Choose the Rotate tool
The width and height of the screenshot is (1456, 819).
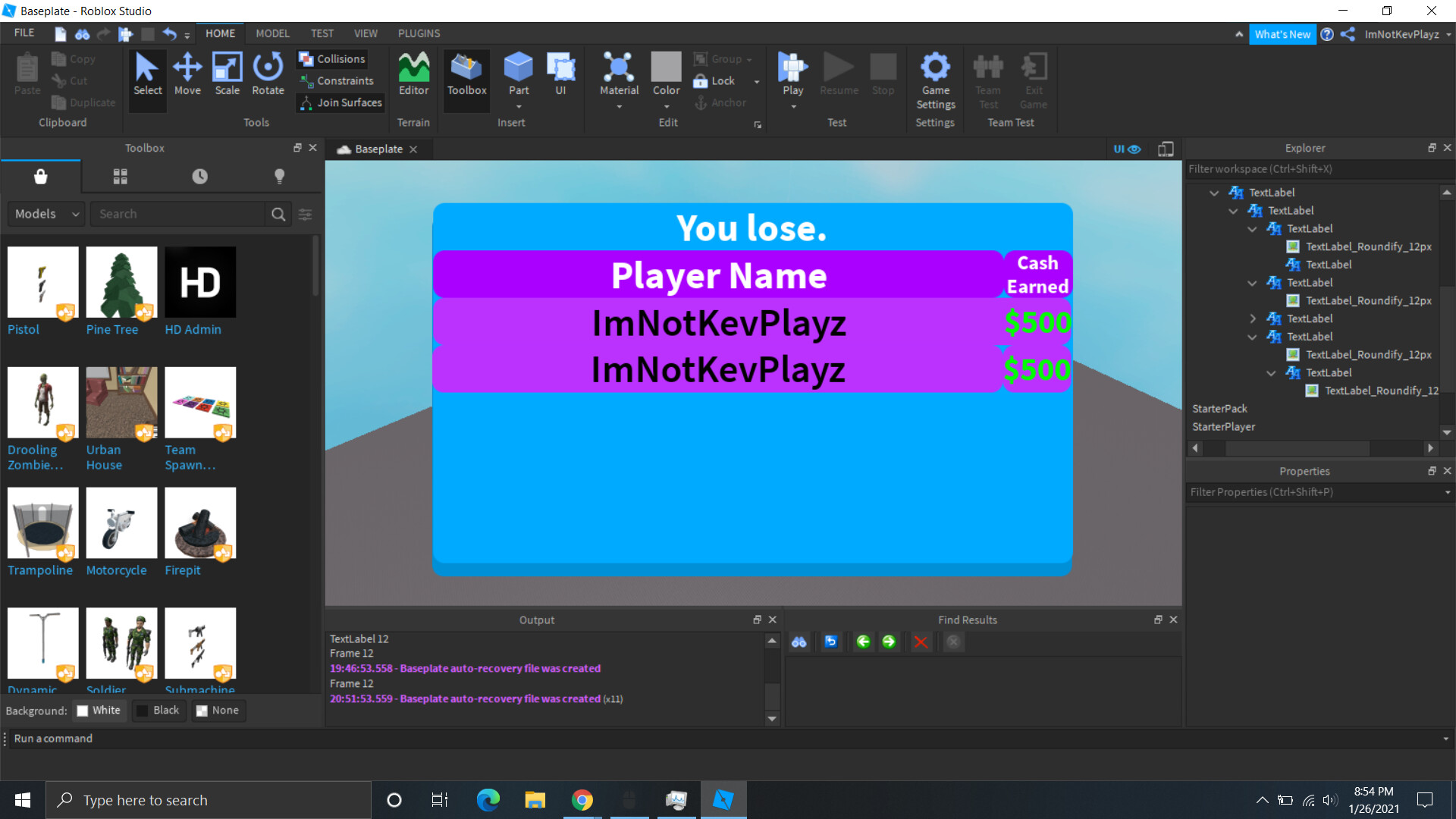pos(268,74)
